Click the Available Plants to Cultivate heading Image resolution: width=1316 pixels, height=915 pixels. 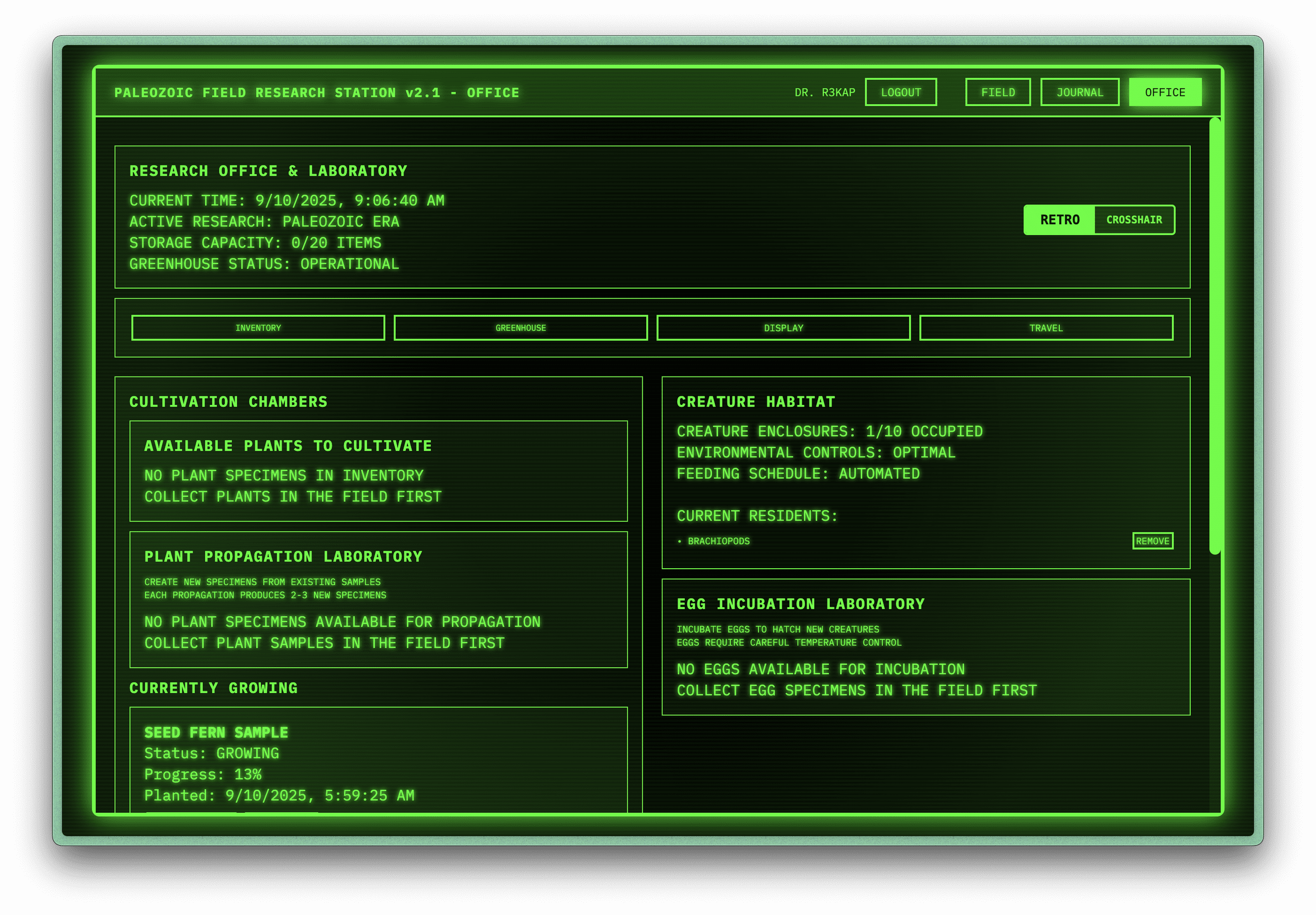coord(288,446)
